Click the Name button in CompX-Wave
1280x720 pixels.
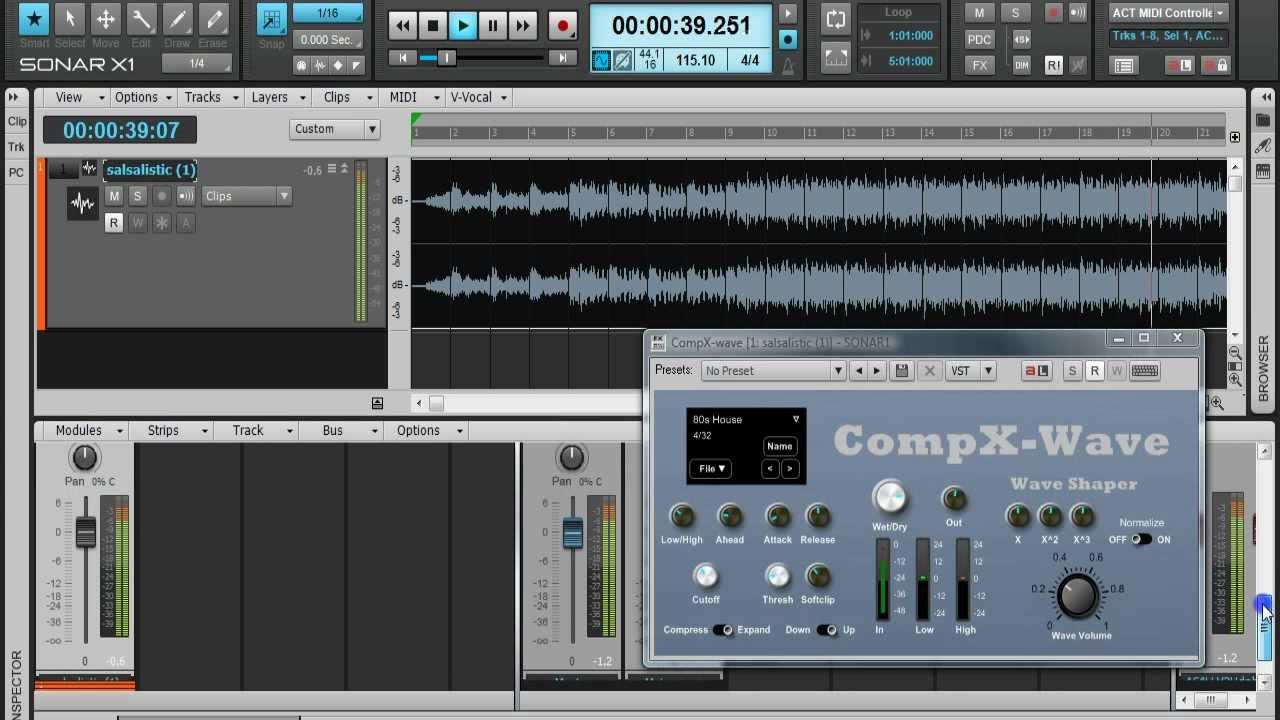tap(780, 446)
